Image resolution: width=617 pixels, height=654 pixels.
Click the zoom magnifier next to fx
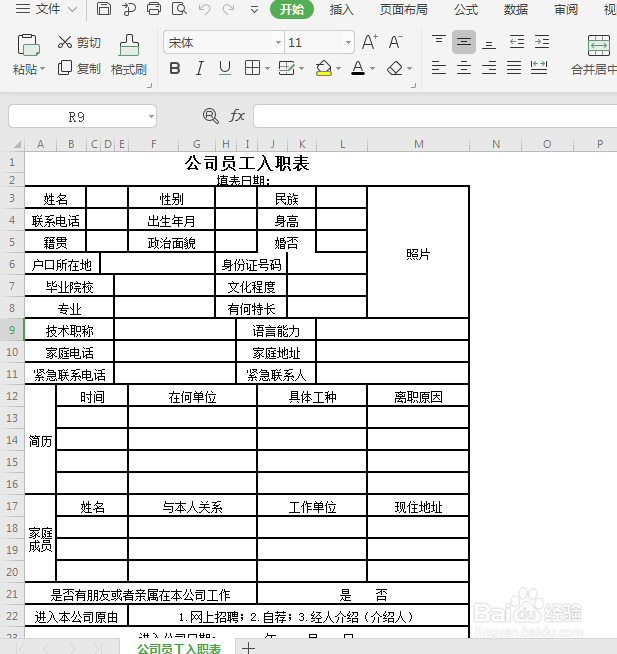coord(211,116)
